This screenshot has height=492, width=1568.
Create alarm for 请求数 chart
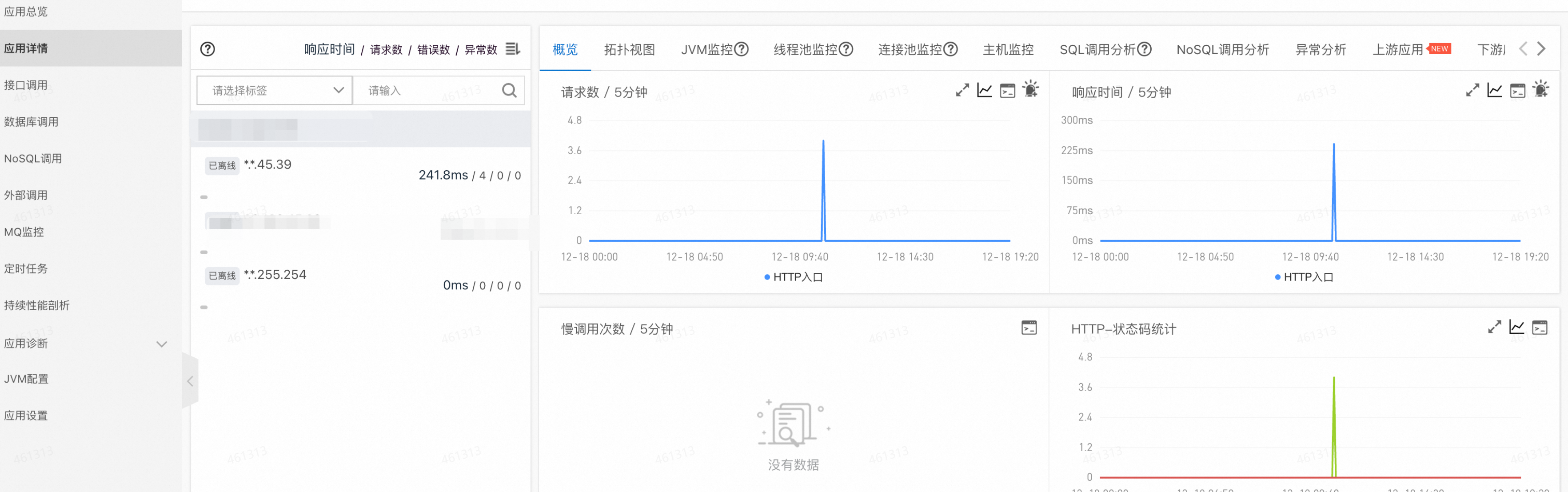(x=1030, y=89)
